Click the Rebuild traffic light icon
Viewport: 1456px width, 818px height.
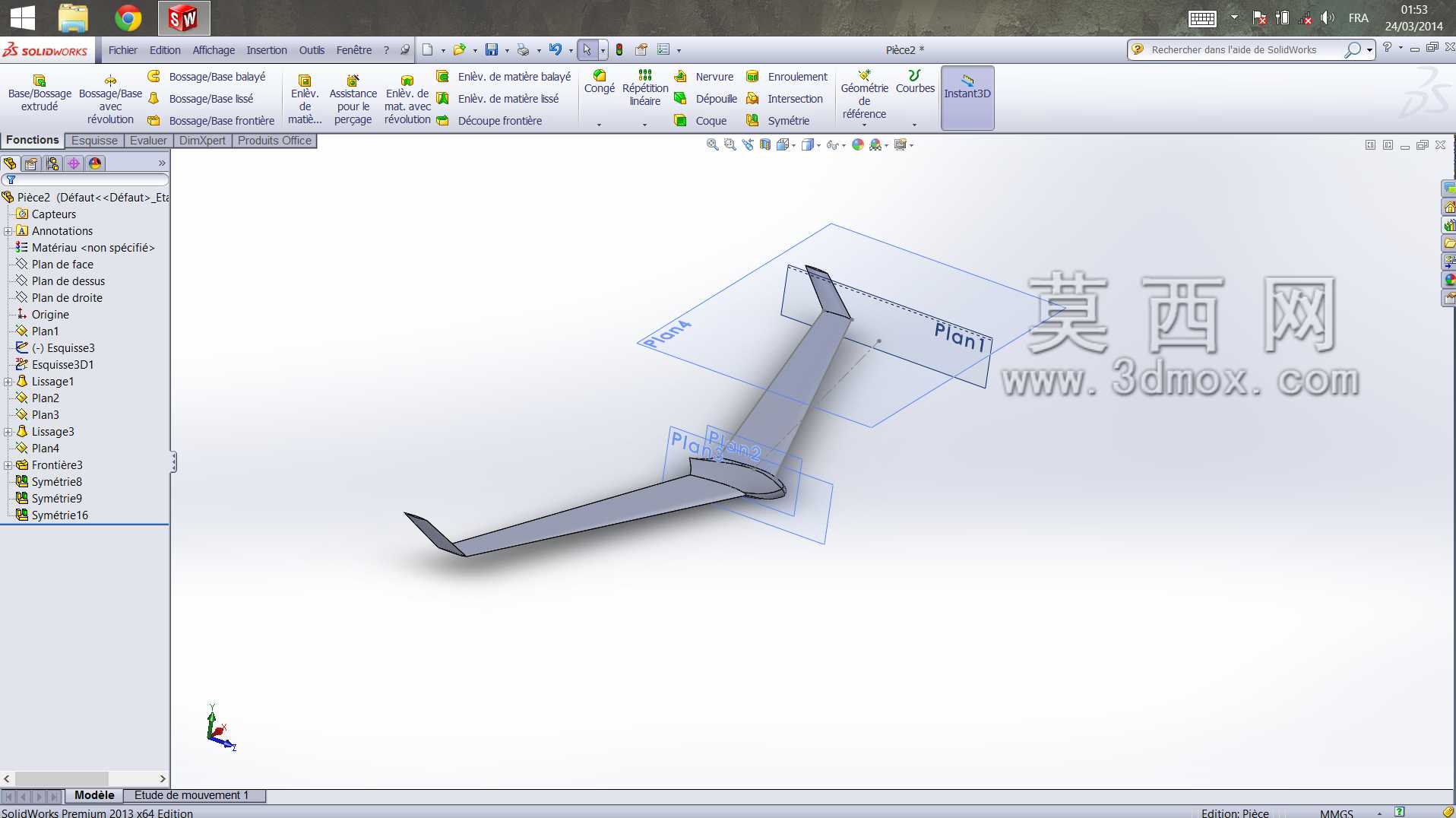click(x=619, y=50)
